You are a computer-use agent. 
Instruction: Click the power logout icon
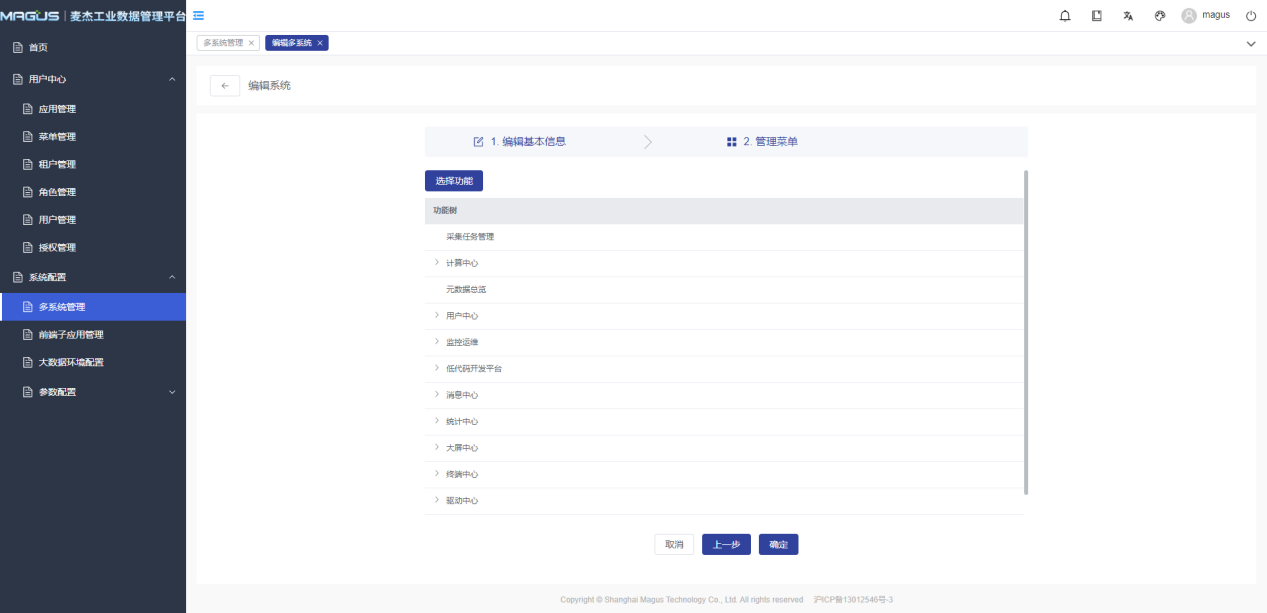coord(1251,16)
